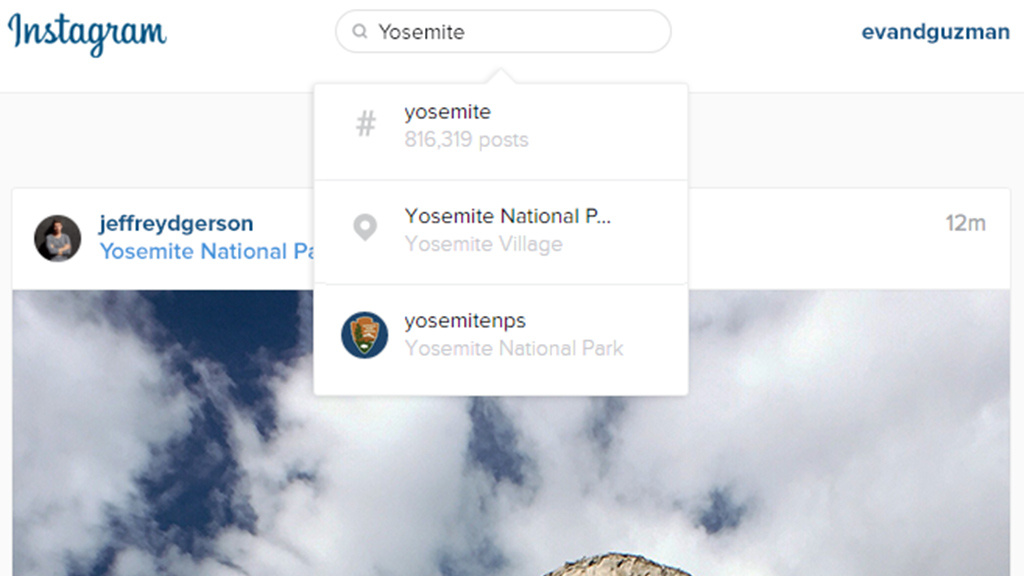Click the Yosemite Village subtitle
Image resolution: width=1024 pixels, height=576 pixels.
pos(483,244)
